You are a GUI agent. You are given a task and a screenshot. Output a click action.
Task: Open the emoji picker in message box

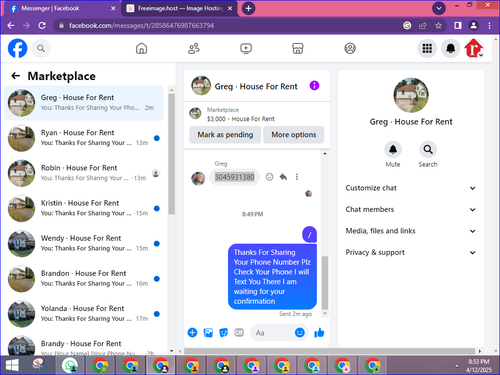(x=300, y=332)
